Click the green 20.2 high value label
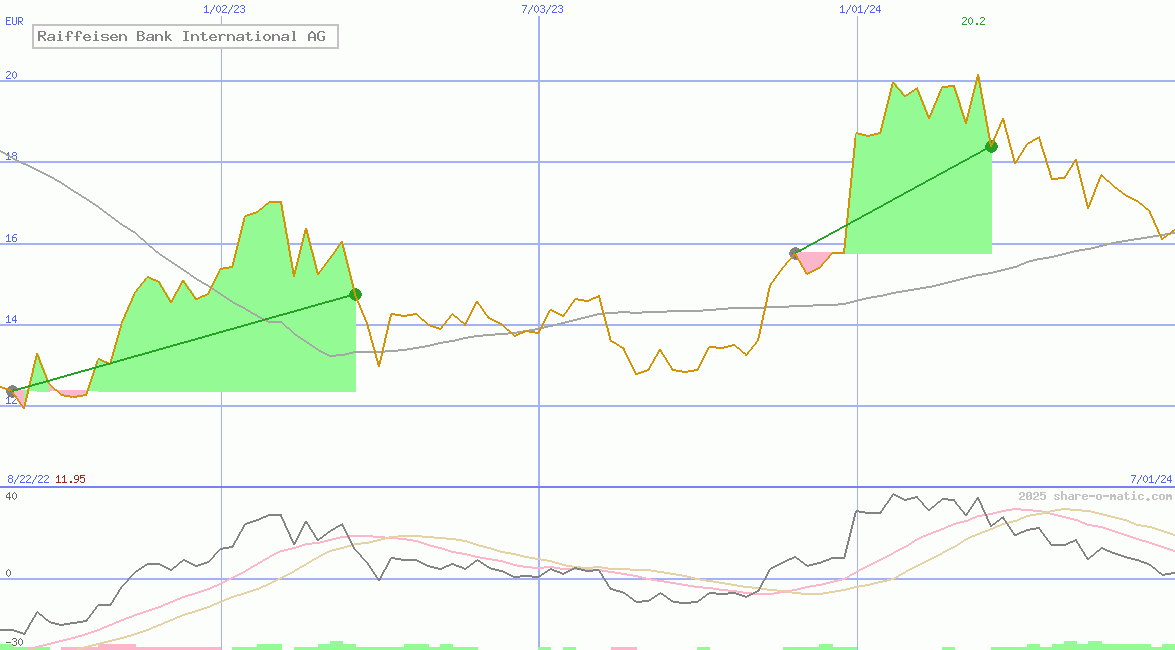The width and height of the screenshot is (1175, 650). pos(973,21)
